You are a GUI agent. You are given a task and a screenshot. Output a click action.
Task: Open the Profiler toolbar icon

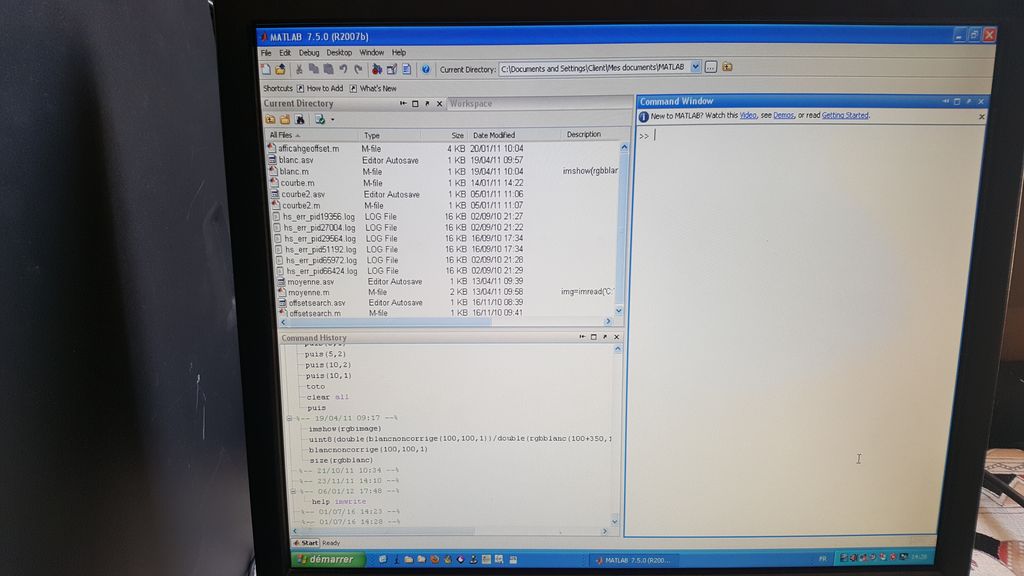point(406,69)
